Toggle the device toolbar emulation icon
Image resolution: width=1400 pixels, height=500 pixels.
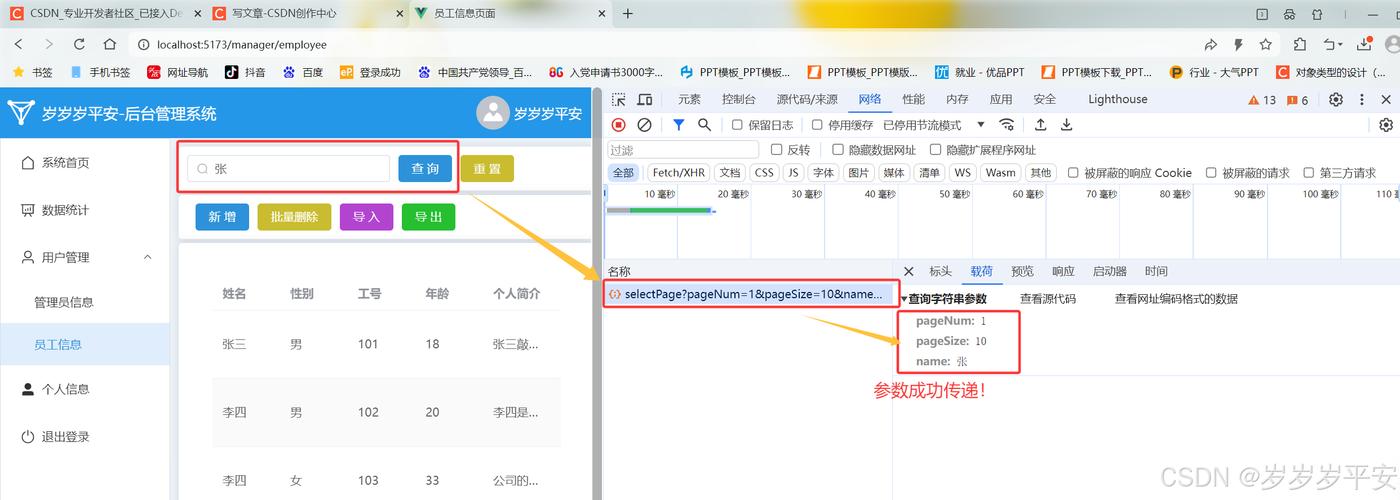[x=645, y=100]
